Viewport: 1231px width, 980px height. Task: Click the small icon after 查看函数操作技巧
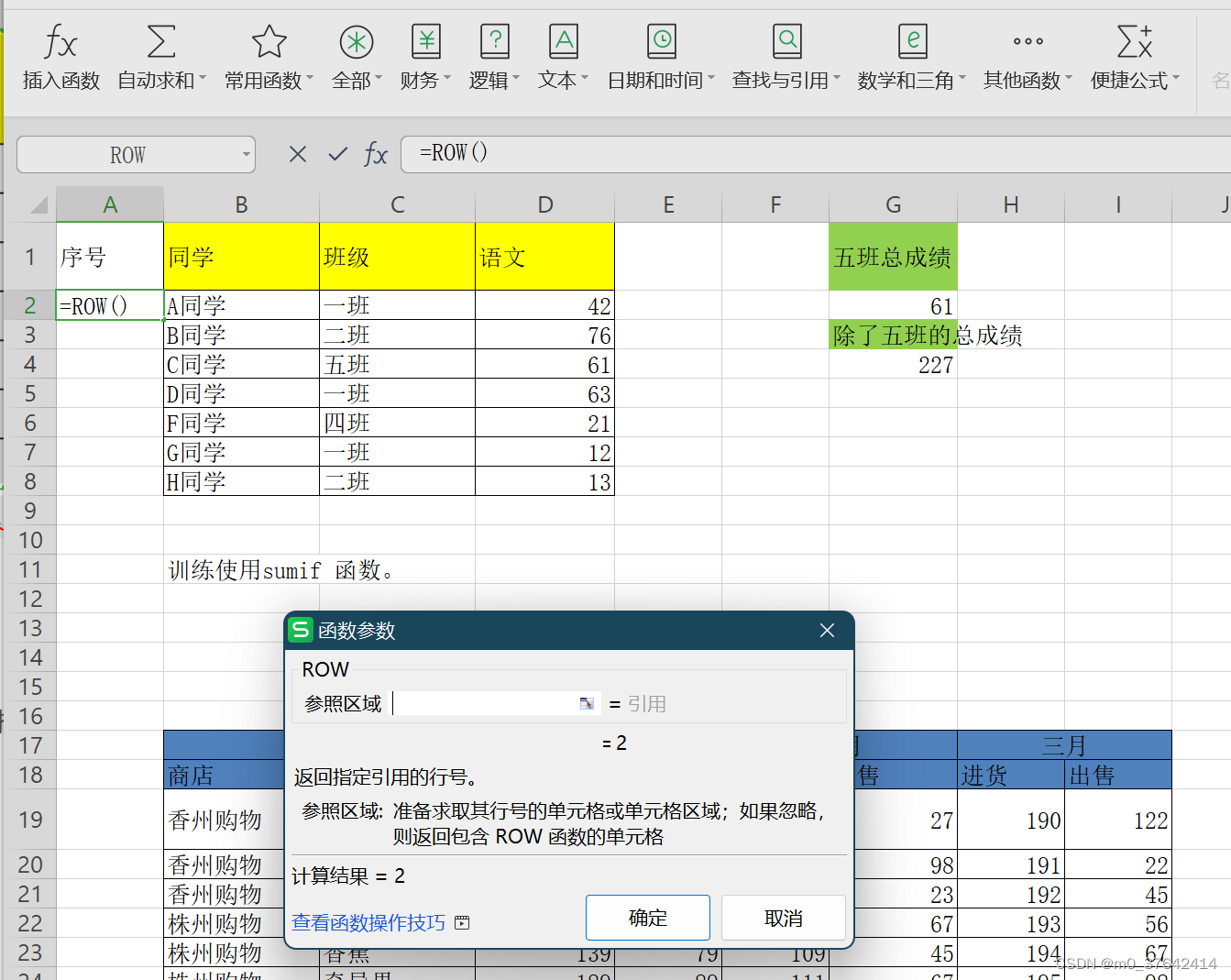click(462, 922)
